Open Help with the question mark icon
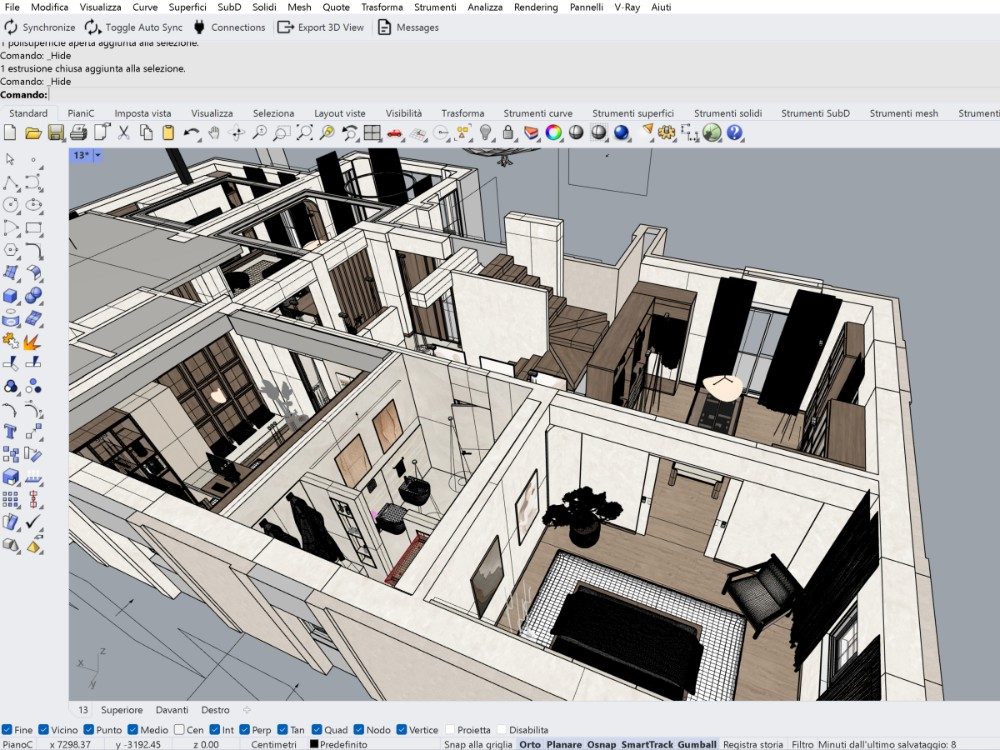This screenshot has height=750, width=1000. pyautogui.click(x=735, y=133)
